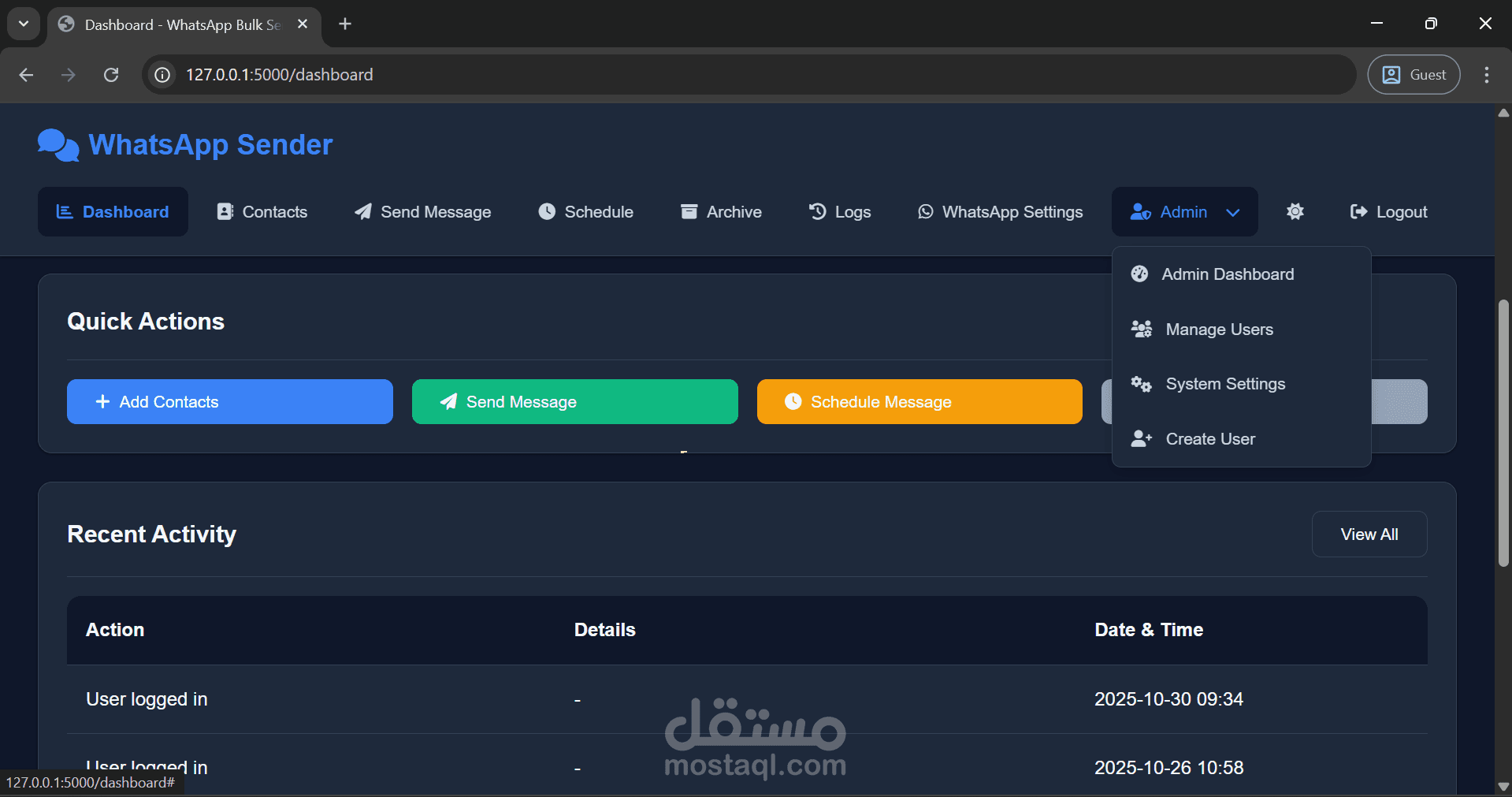Select Admin Dashboard from dropdown

[1242, 274]
